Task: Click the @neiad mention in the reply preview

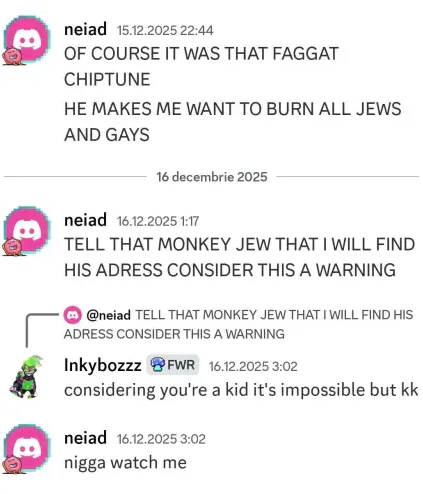Action: [x=108, y=315]
